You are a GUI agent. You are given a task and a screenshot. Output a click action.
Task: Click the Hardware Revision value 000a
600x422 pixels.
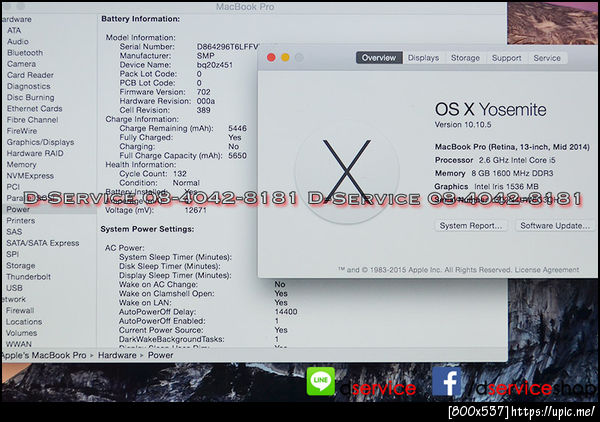pyautogui.click(x=206, y=101)
